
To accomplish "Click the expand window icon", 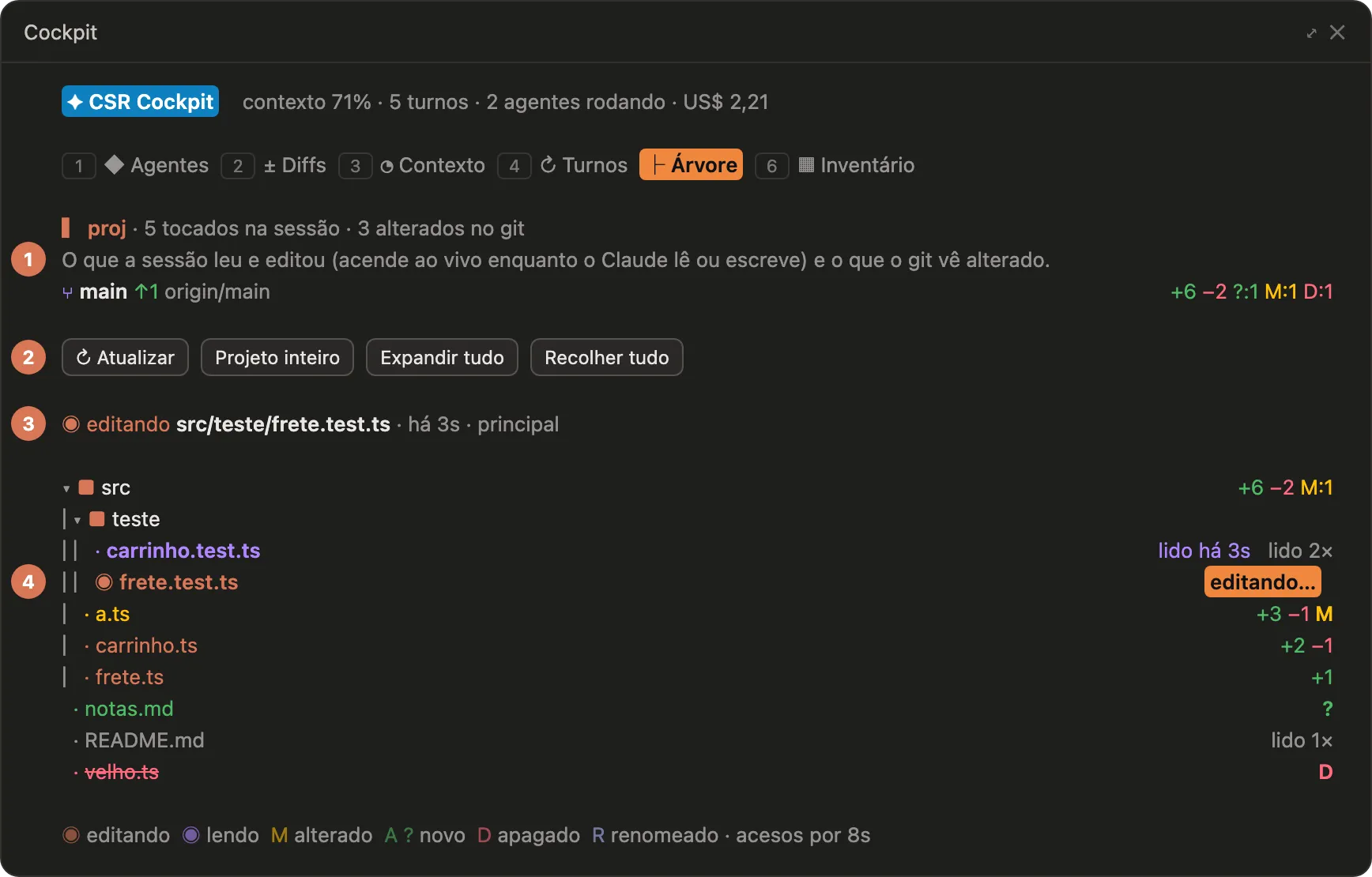I will click(x=1311, y=33).
